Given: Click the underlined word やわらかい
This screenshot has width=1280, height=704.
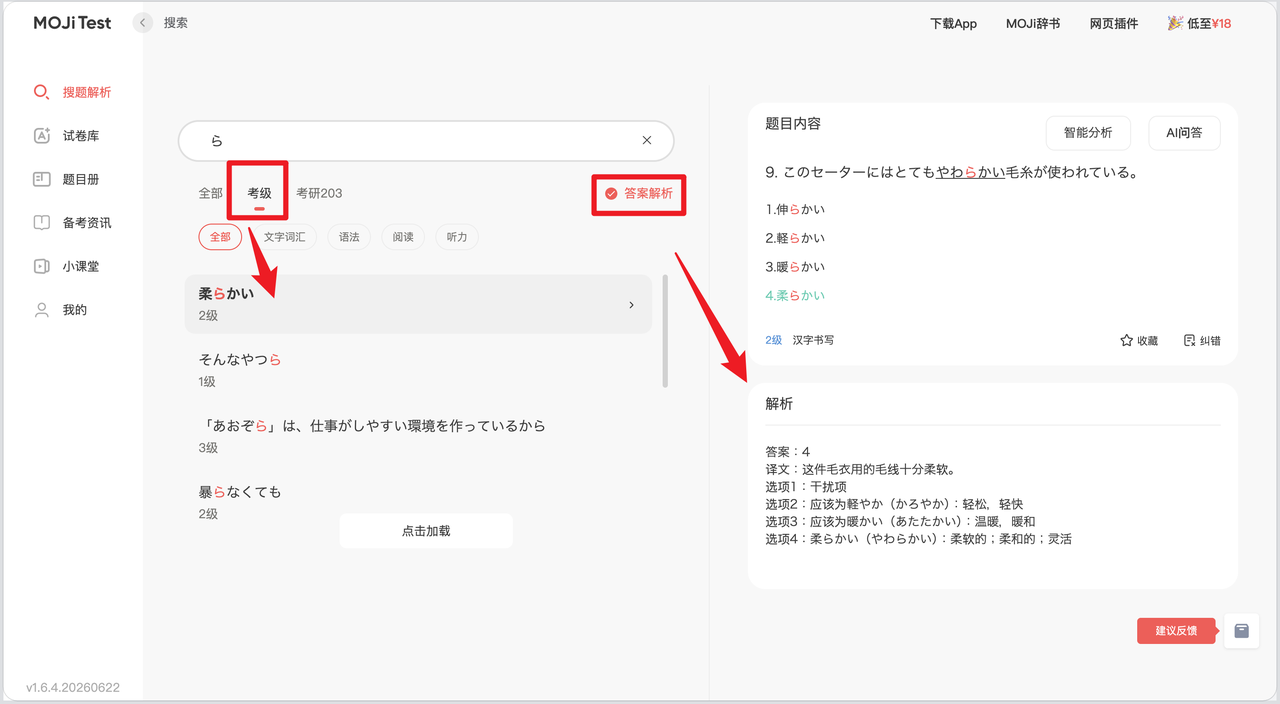Looking at the screenshot, I should (970, 172).
